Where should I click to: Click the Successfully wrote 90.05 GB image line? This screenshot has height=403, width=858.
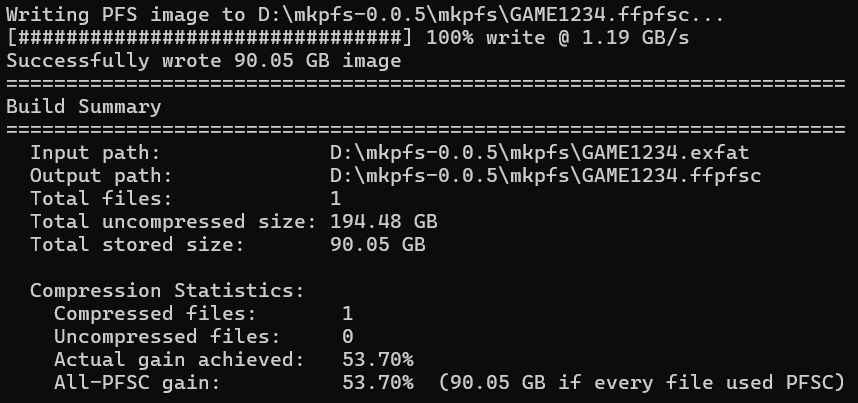204,61
